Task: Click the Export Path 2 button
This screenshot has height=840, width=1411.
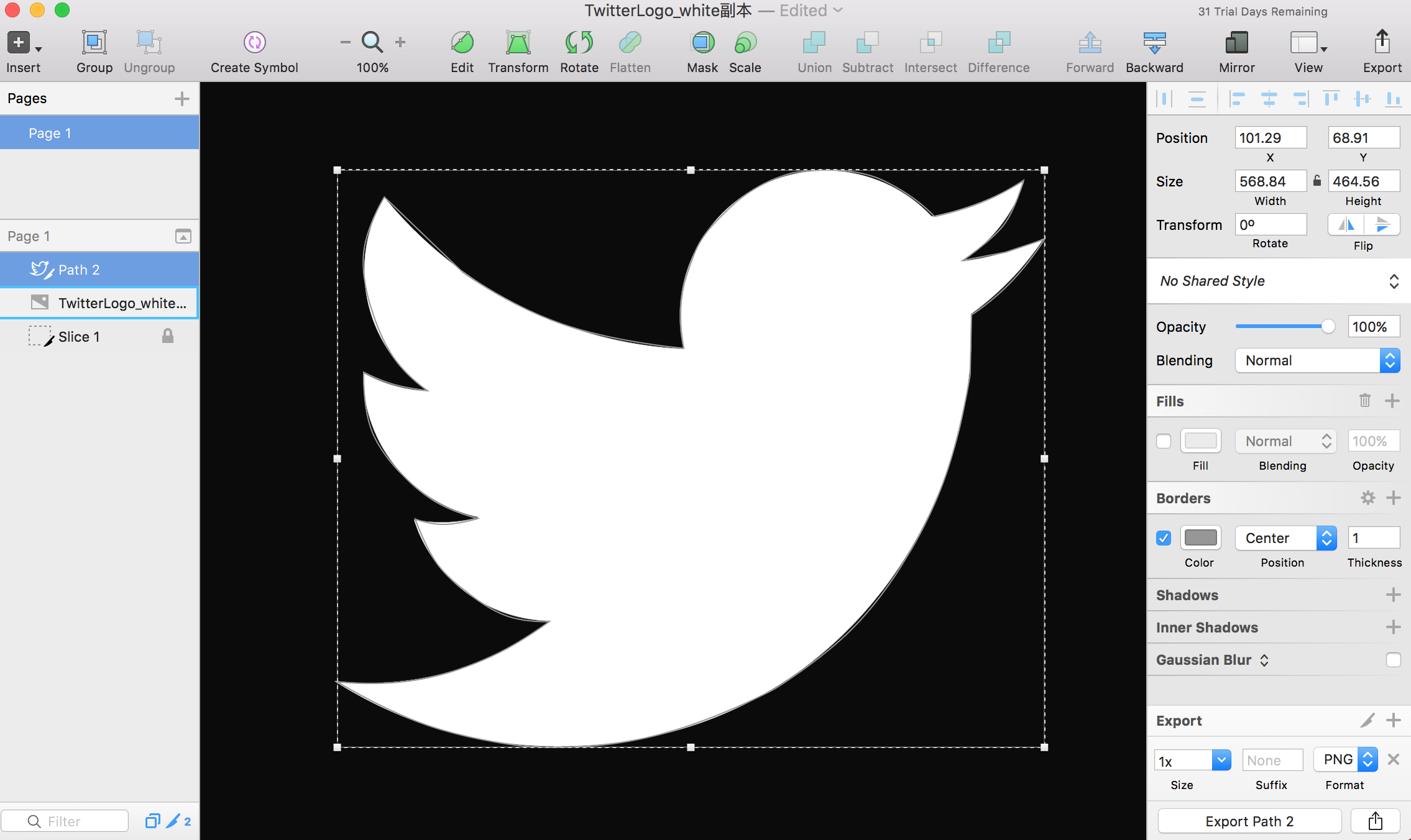Action: (1249, 821)
